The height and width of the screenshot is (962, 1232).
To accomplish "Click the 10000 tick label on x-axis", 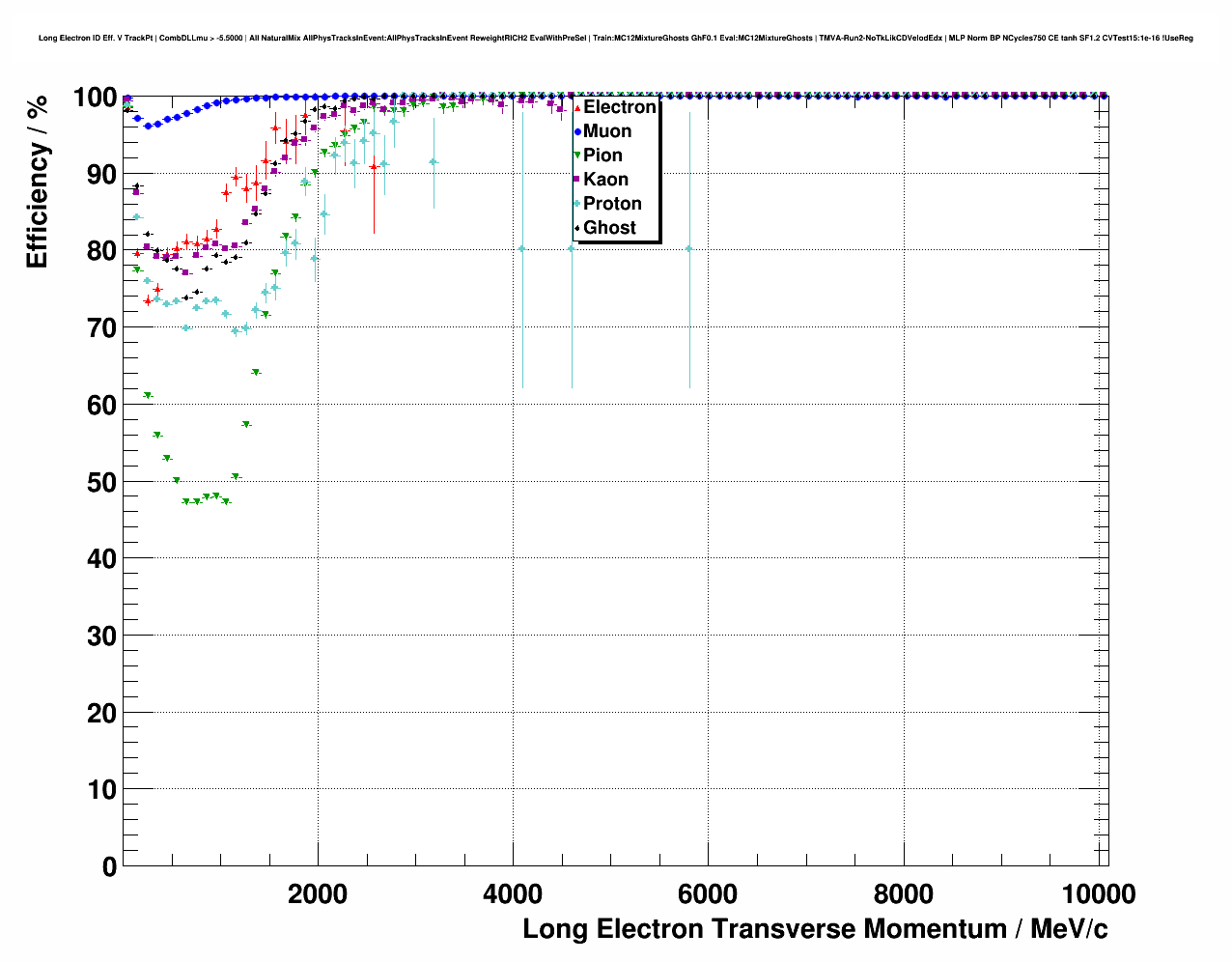I will [1098, 894].
